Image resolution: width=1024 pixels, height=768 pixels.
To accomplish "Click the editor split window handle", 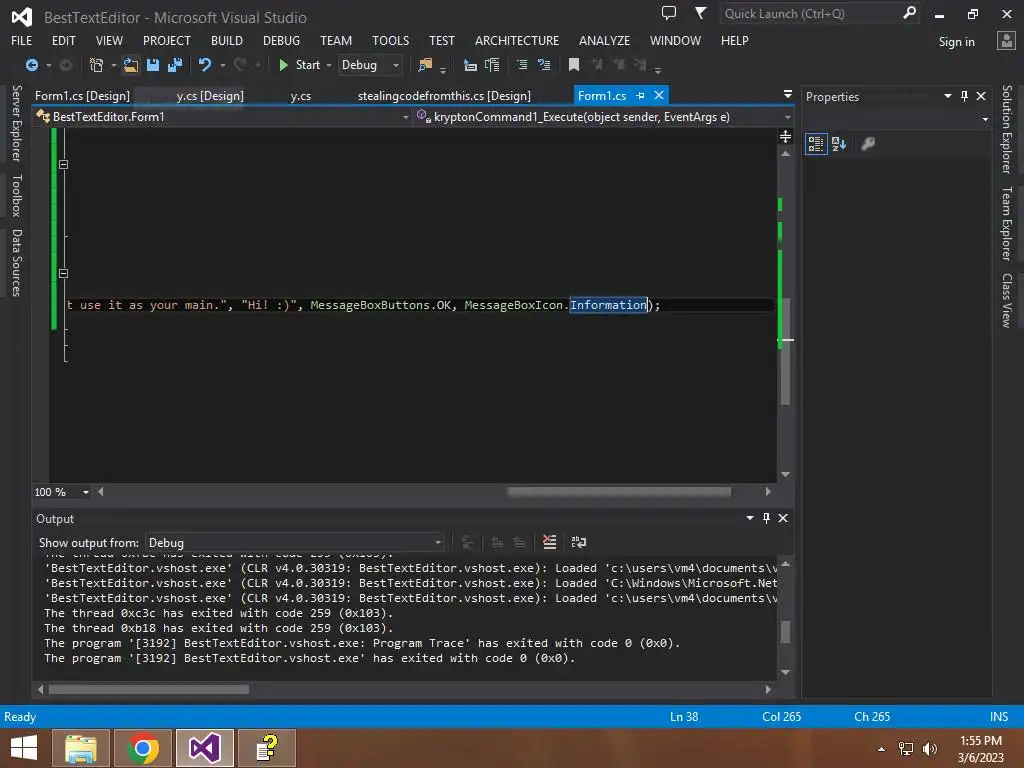I will coord(786,136).
